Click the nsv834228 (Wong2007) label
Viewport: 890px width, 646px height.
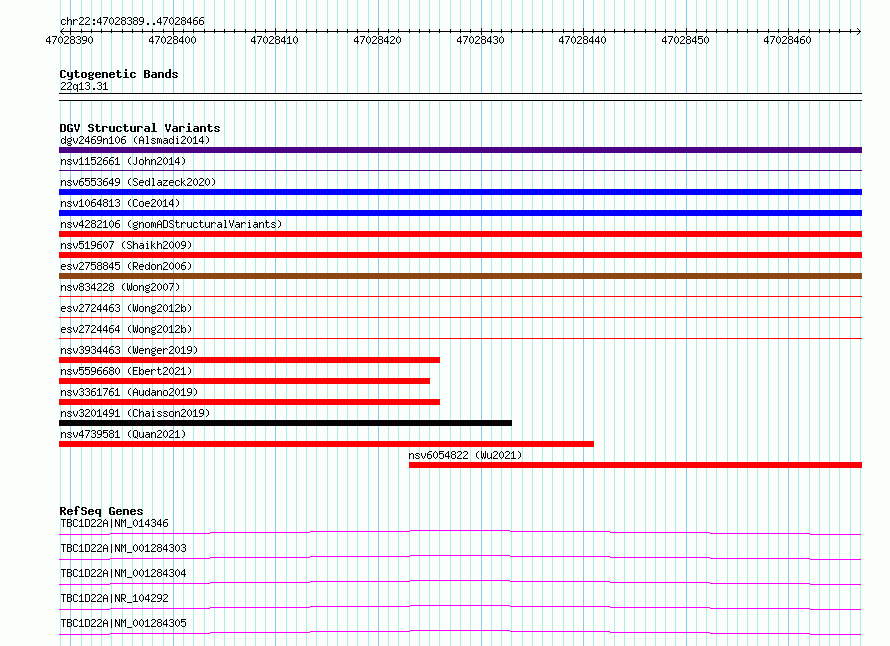click(120, 287)
